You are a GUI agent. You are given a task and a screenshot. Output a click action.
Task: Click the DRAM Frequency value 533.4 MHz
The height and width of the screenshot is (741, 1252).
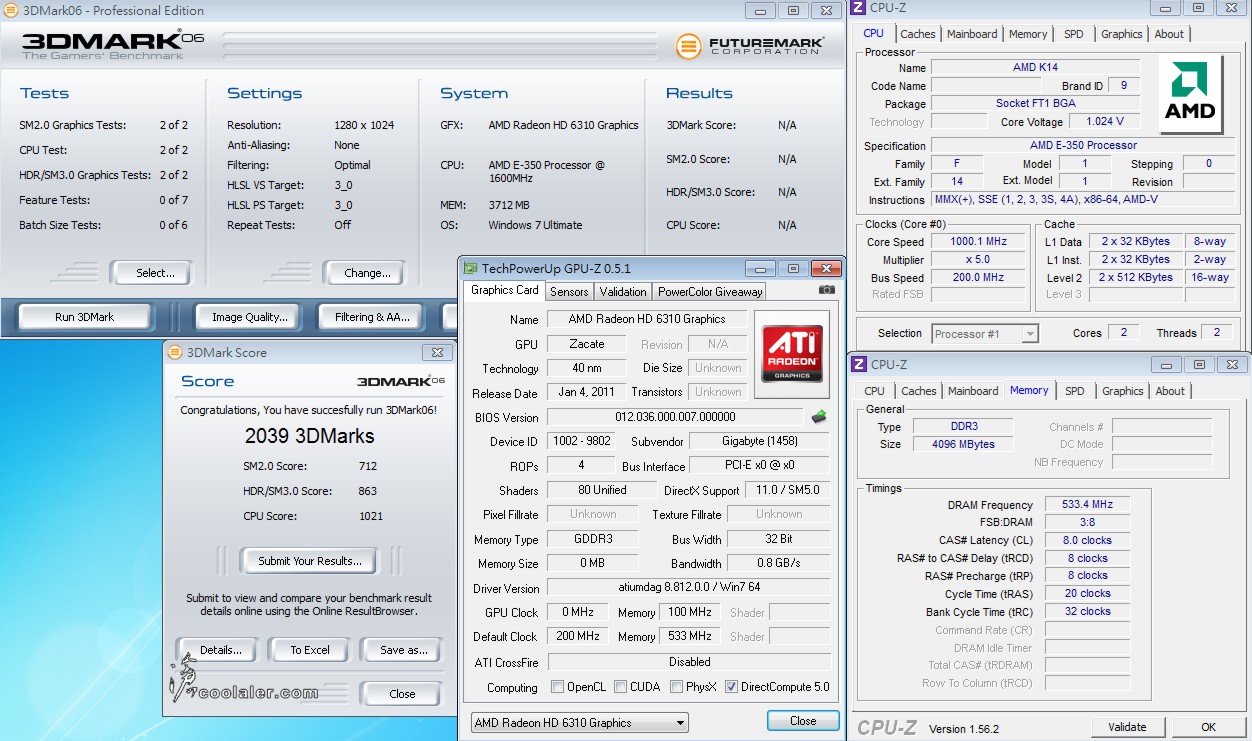1087,505
